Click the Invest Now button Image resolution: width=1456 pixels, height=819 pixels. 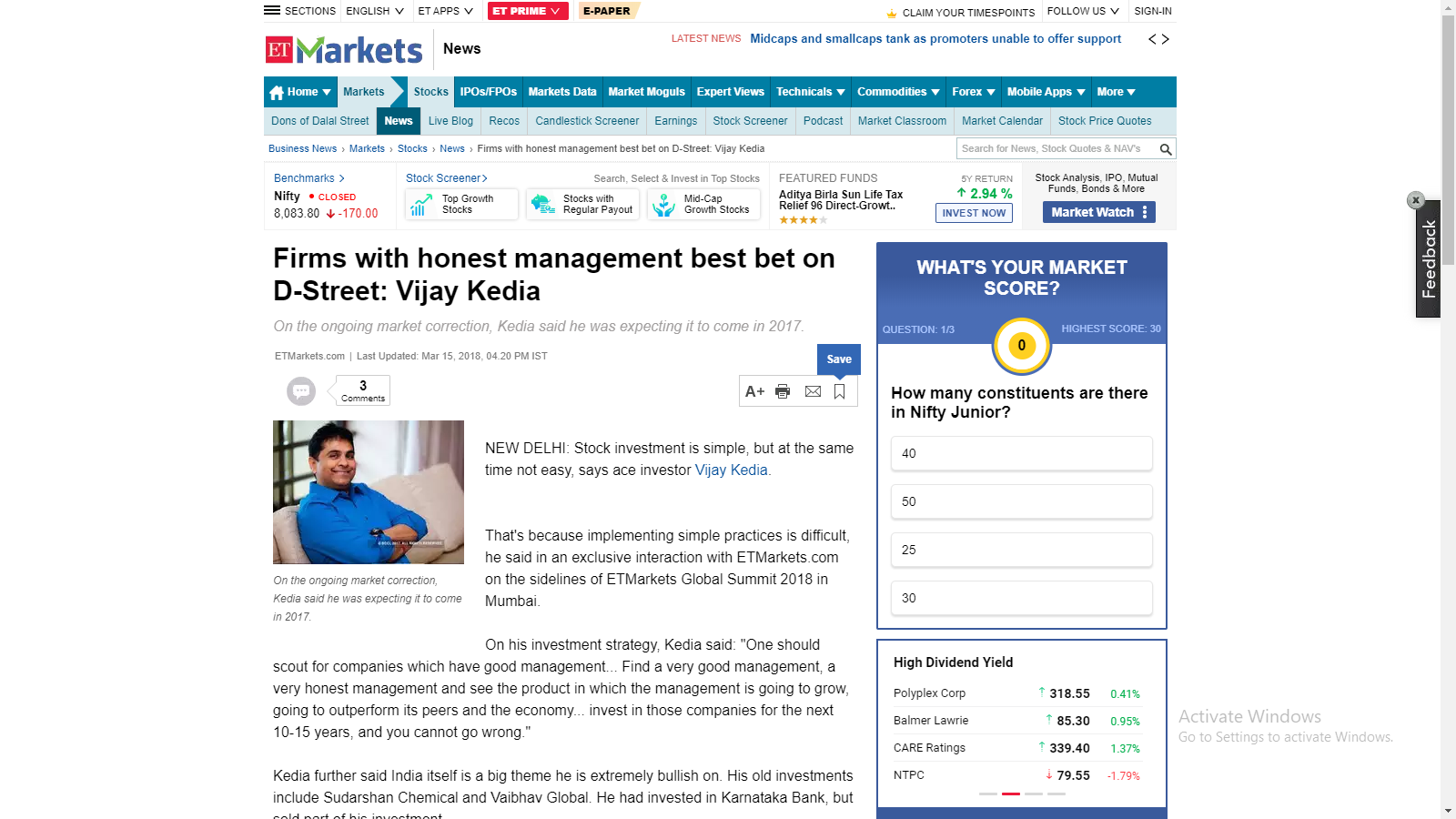tap(974, 213)
